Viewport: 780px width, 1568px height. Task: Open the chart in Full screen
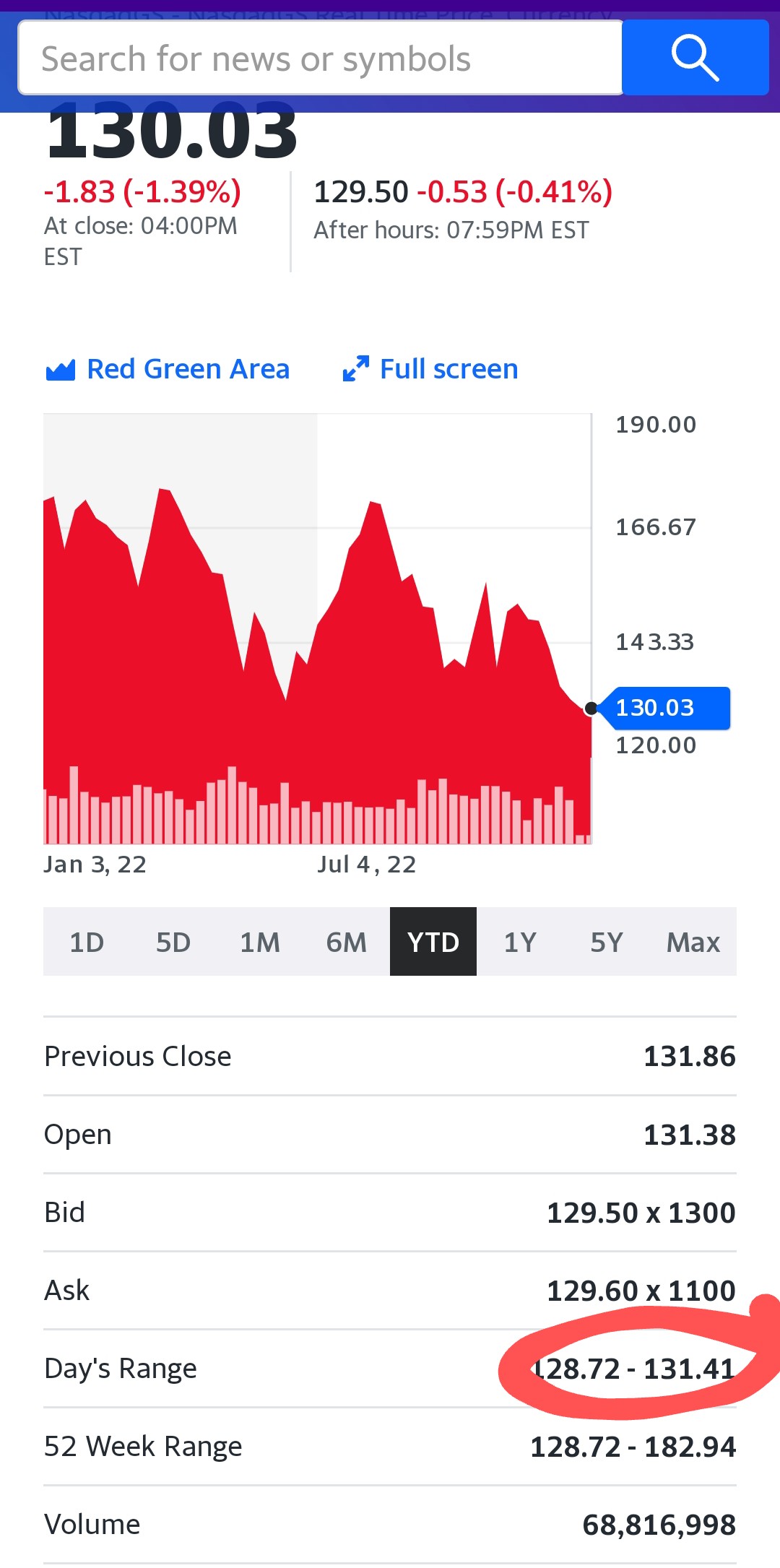pos(448,369)
